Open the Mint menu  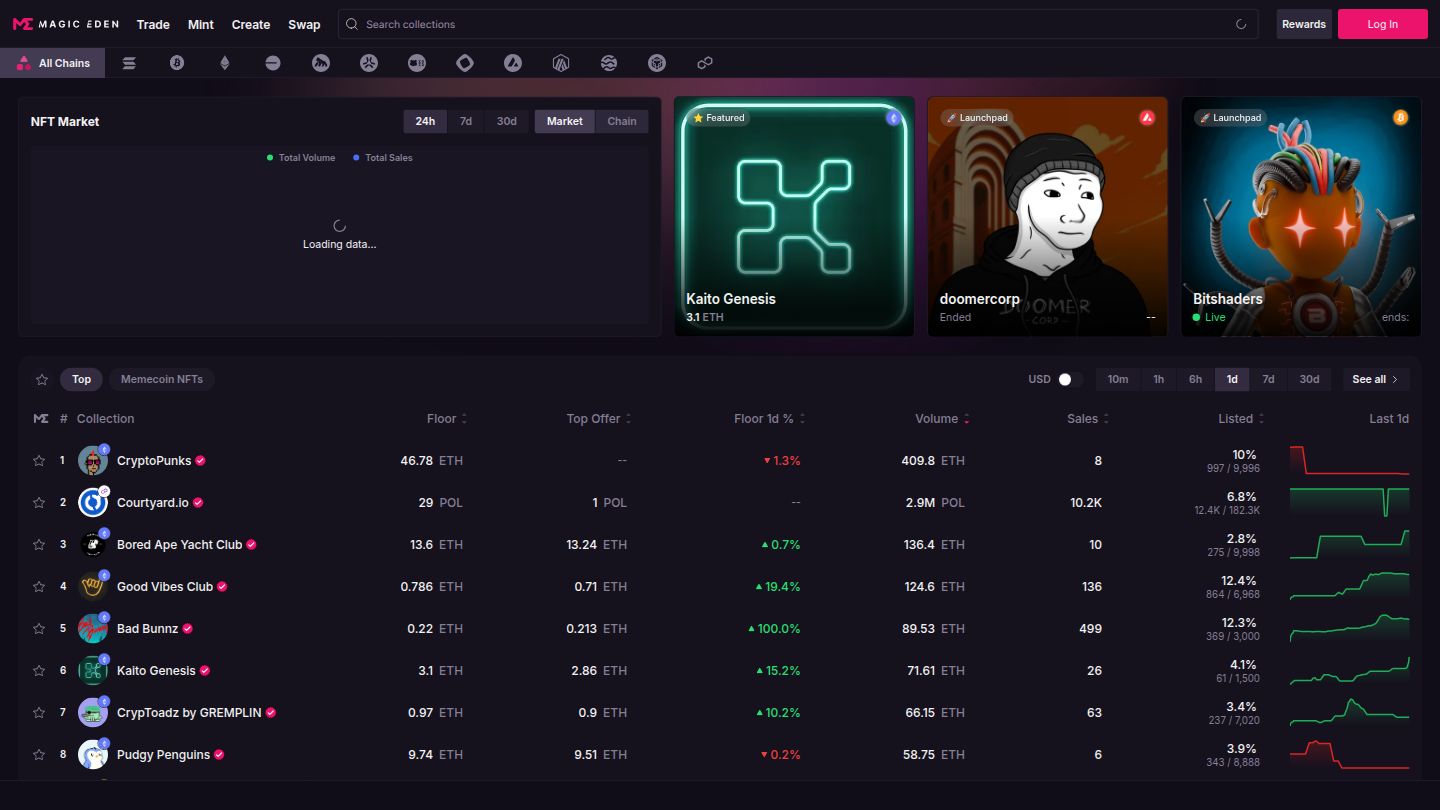(201, 24)
